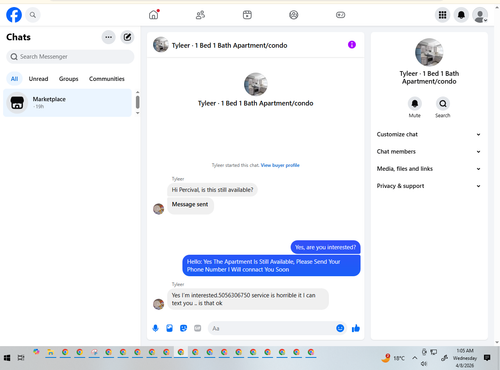
Task: Open the Marketplace conversation in chat list
Action: [x=67, y=103]
